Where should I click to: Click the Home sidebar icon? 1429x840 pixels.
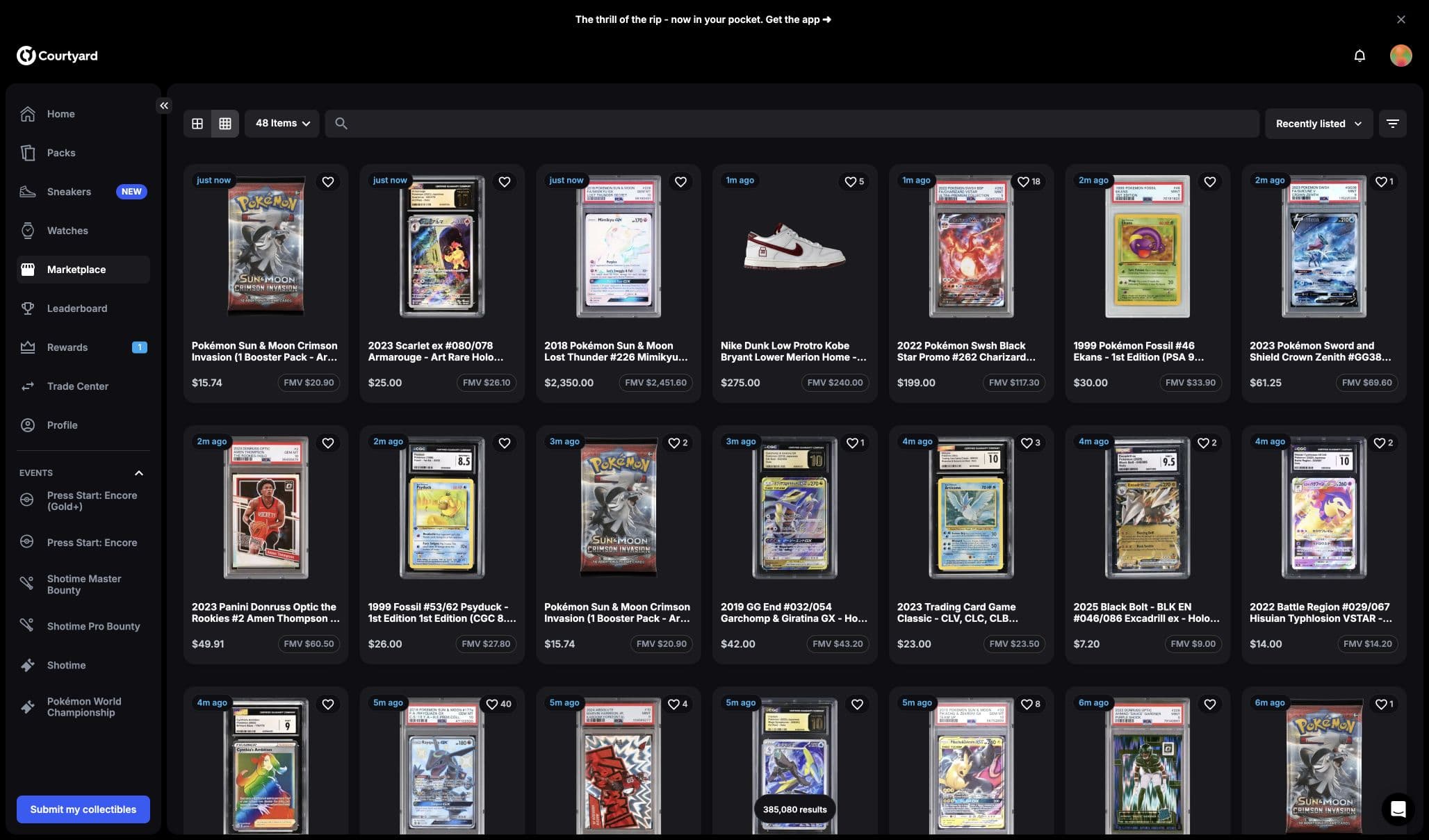28,114
